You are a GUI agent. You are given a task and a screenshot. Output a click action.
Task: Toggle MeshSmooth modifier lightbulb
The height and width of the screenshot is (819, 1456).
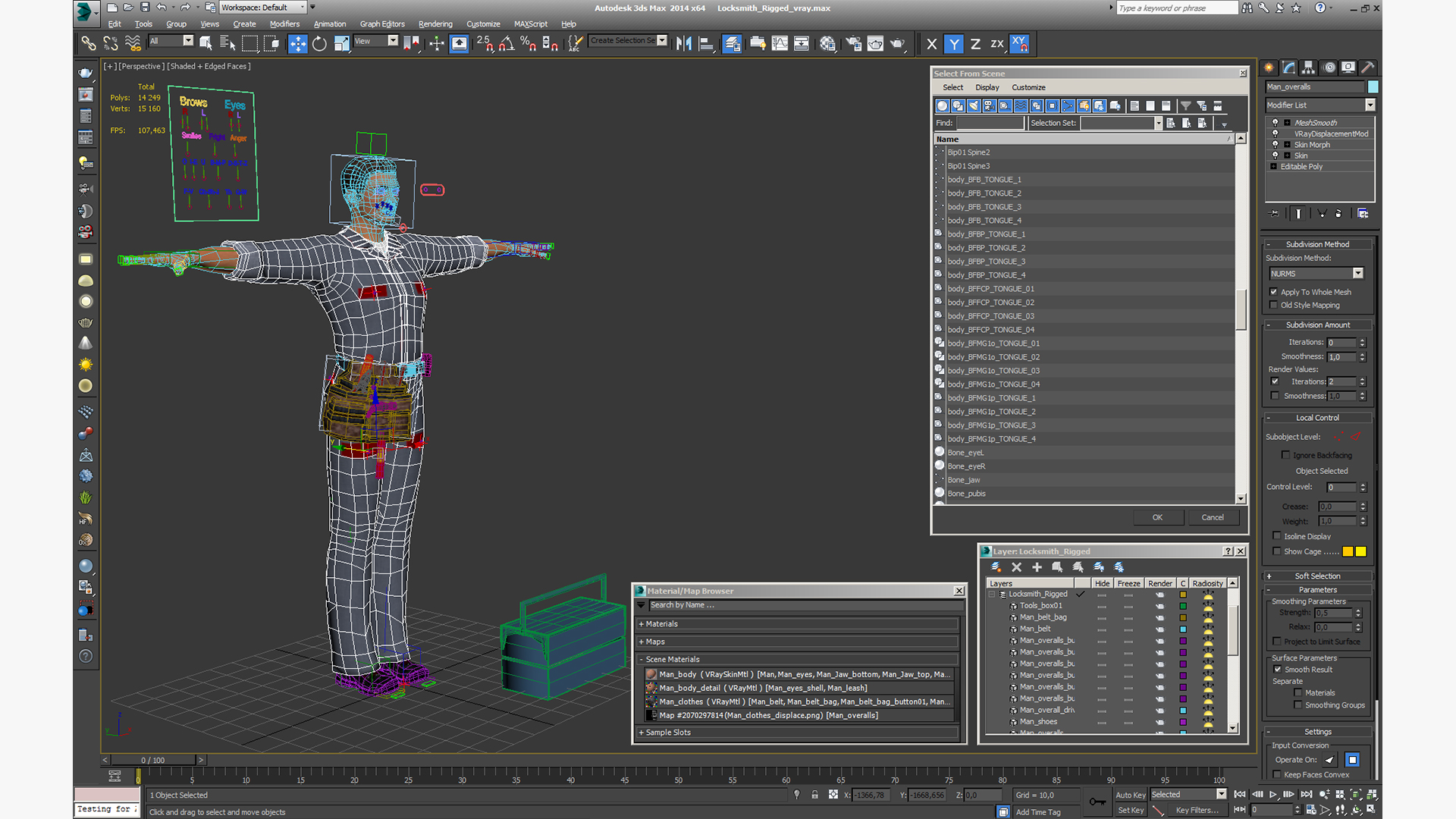1275,122
